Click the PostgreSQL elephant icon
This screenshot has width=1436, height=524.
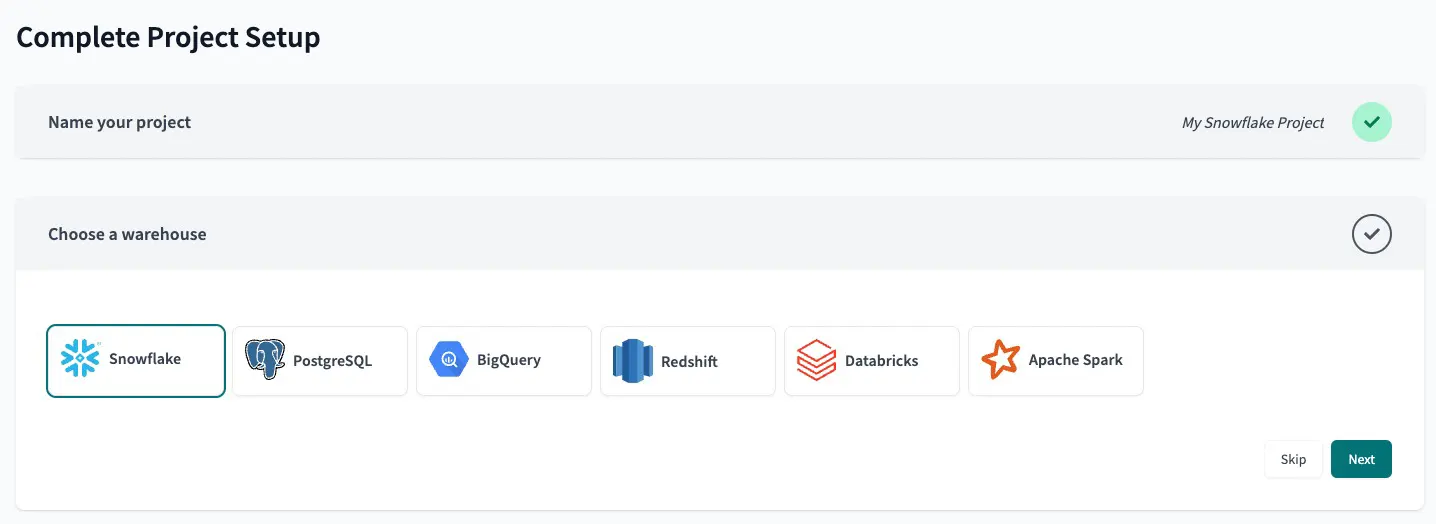click(x=265, y=360)
